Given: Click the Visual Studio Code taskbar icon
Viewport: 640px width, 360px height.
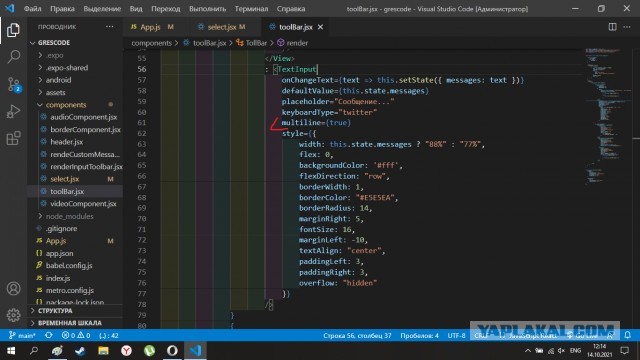Looking at the screenshot, I should (x=196, y=351).
